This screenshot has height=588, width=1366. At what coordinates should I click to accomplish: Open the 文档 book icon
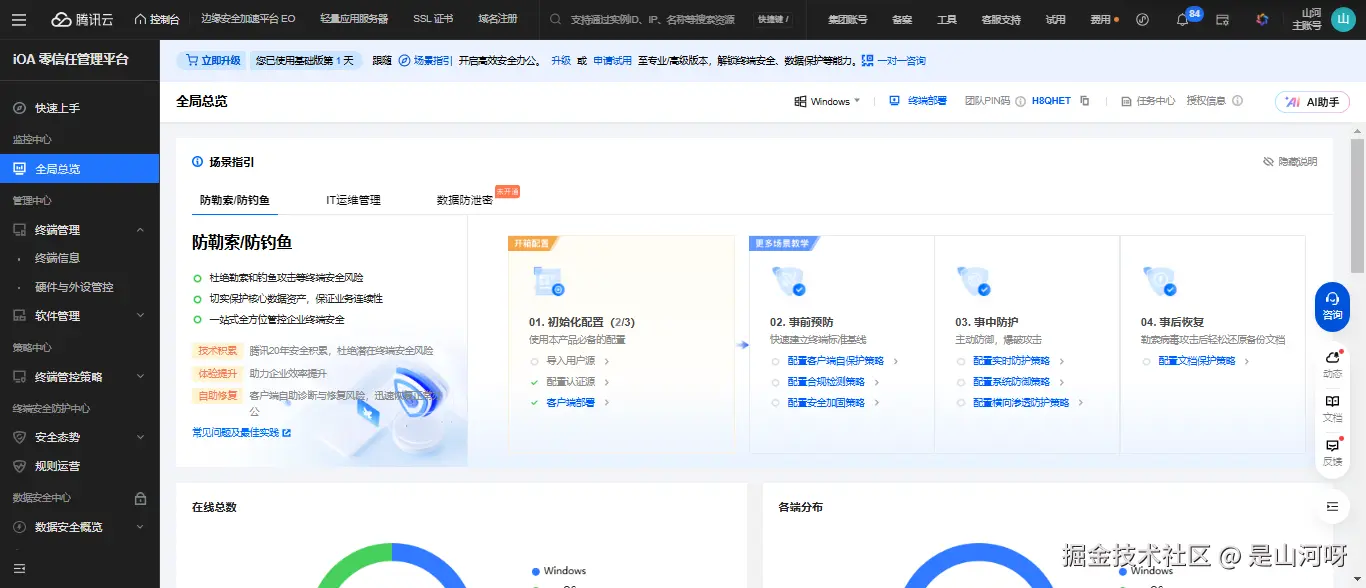coord(1332,409)
